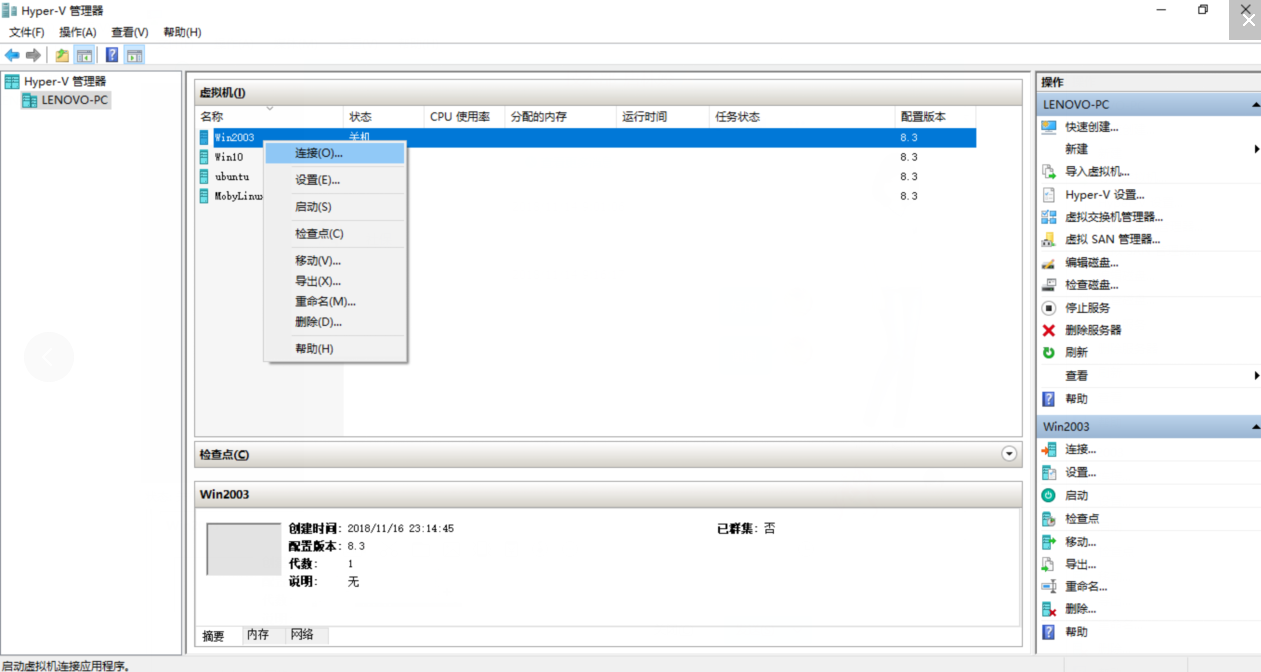Open the 文件(F) menu
1261x672 pixels.
point(27,32)
